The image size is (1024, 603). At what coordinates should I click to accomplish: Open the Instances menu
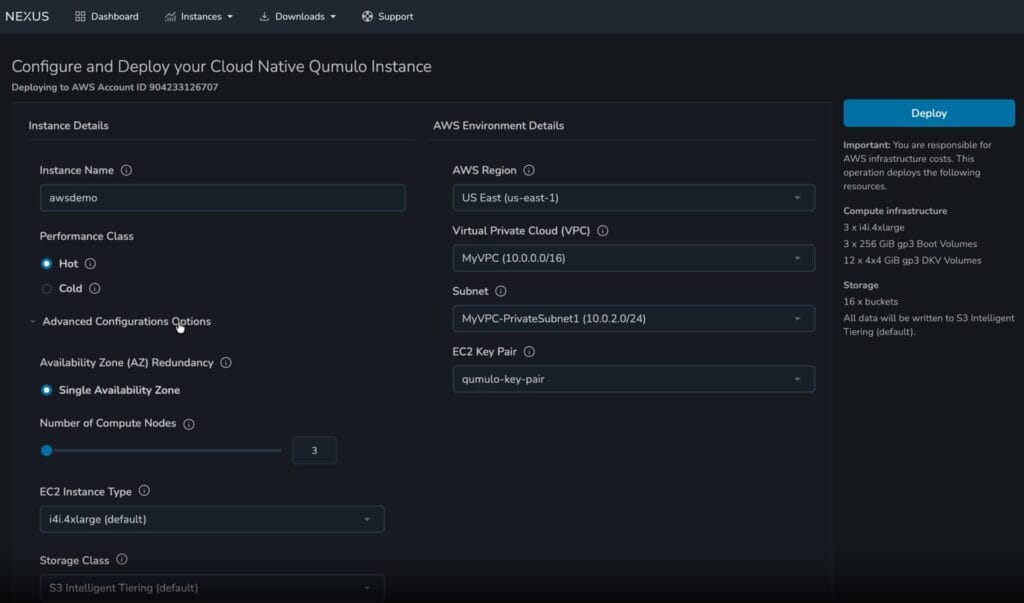(198, 16)
